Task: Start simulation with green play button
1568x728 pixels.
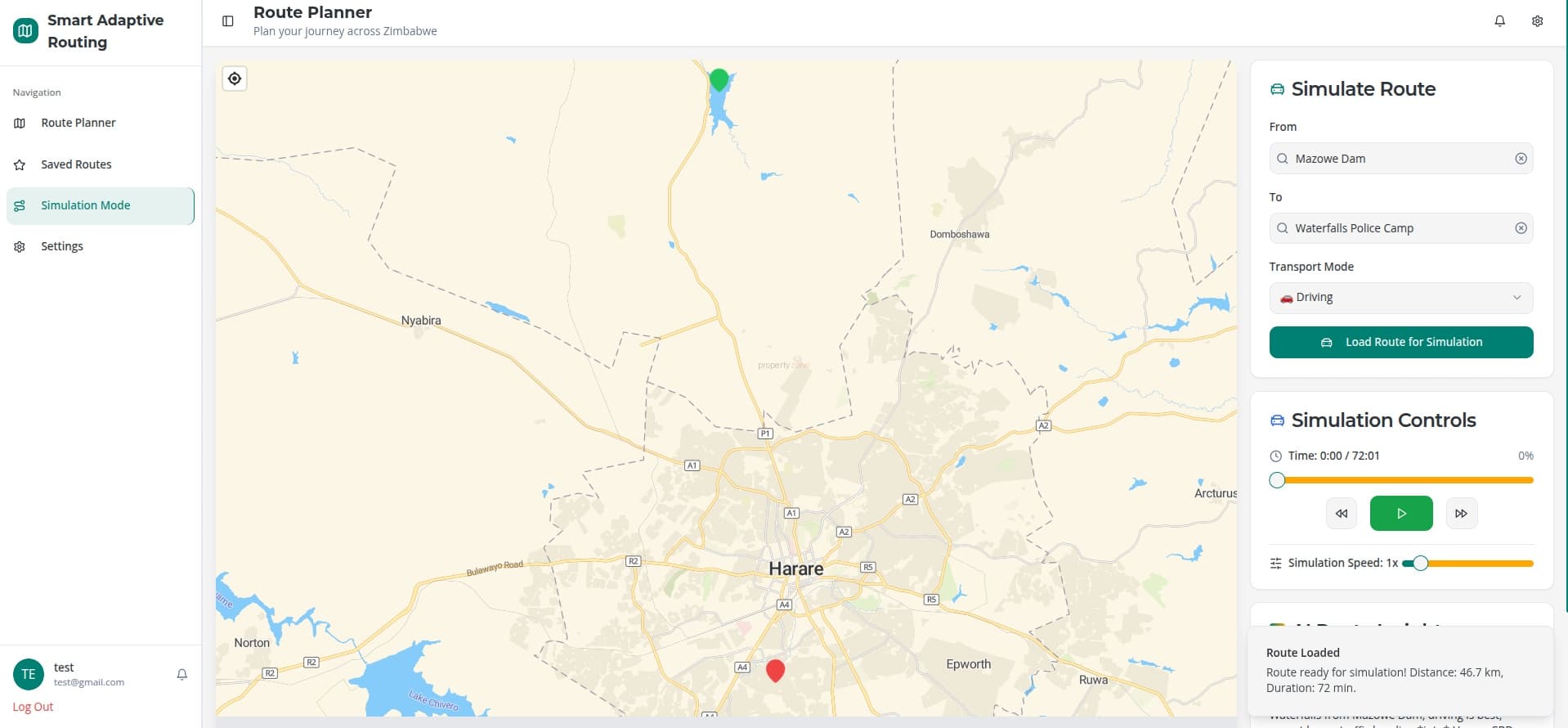Action: (1400, 514)
